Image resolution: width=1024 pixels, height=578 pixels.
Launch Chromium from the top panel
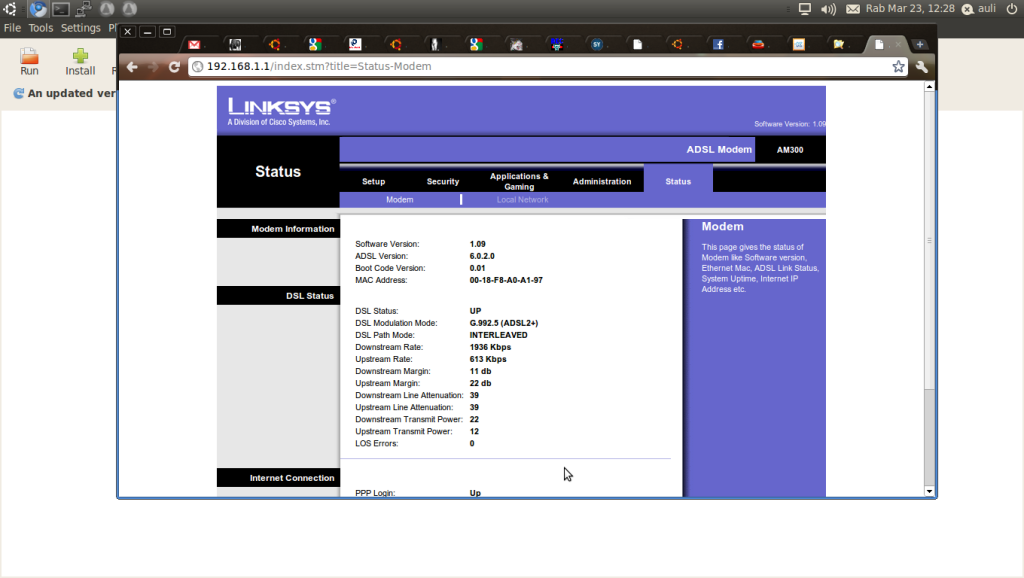[38, 8]
